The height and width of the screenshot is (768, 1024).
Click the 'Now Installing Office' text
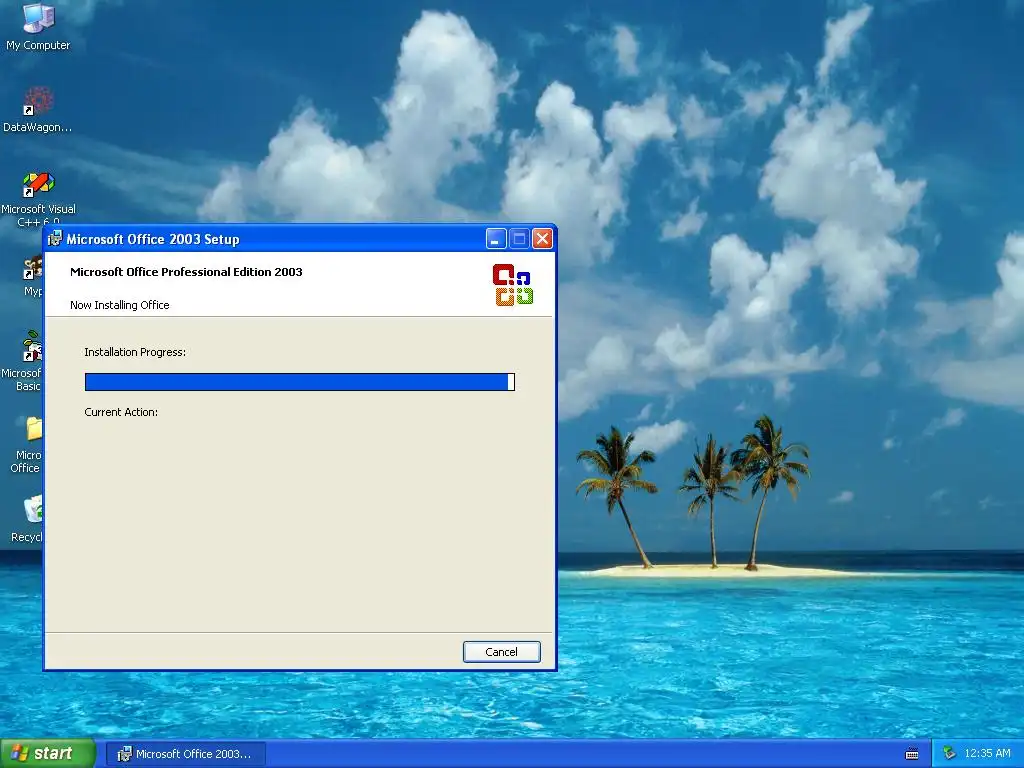120,305
